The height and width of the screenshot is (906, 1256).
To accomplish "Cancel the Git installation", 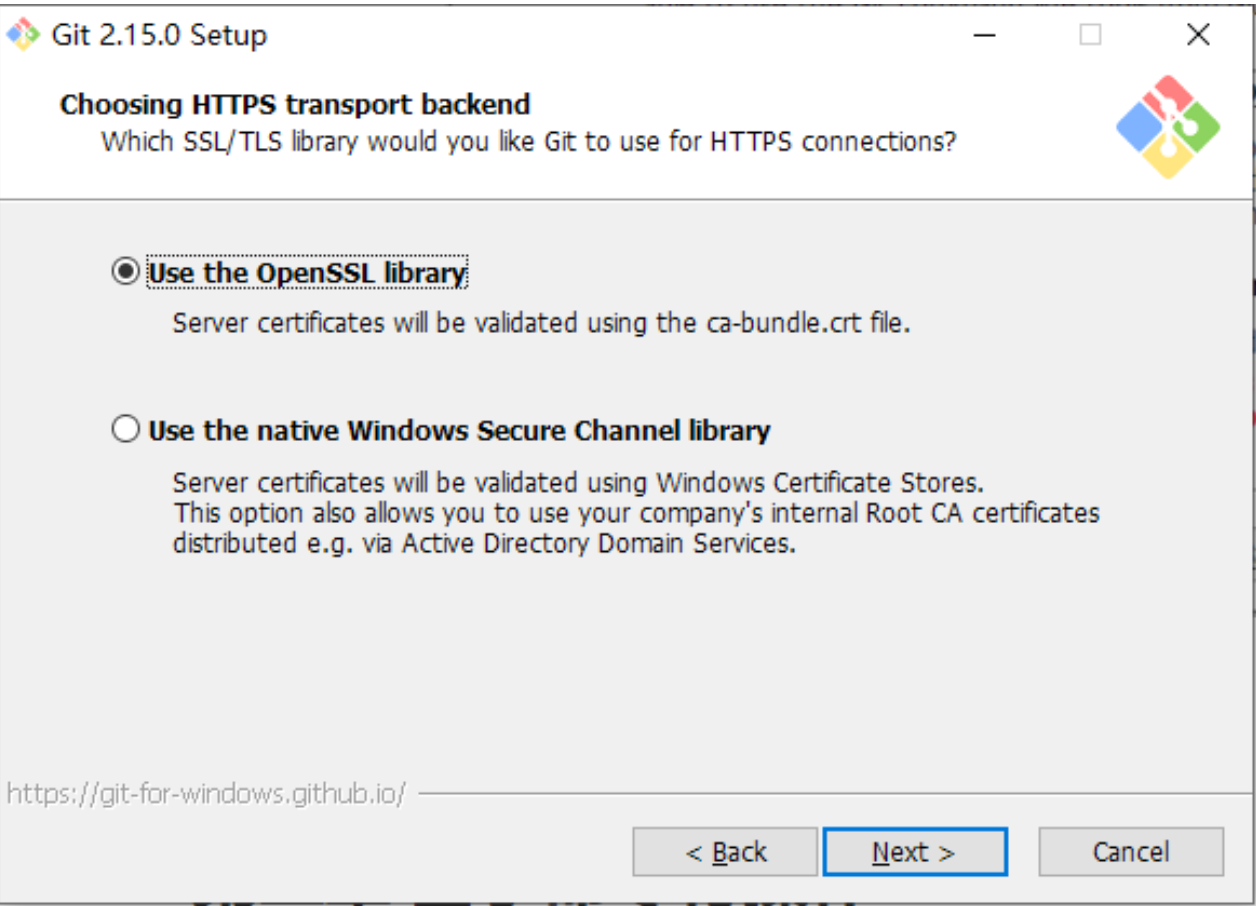I will [1131, 852].
